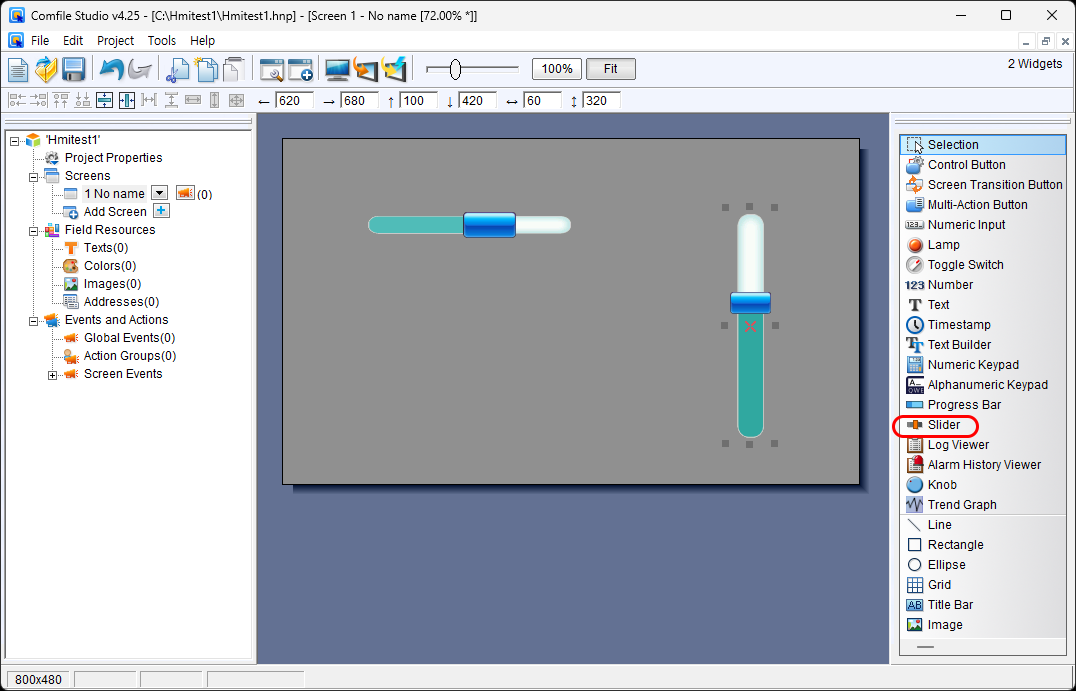Click the monitor simulator toolbar icon
This screenshot has height=691, width=1076.
click(338, 69)
